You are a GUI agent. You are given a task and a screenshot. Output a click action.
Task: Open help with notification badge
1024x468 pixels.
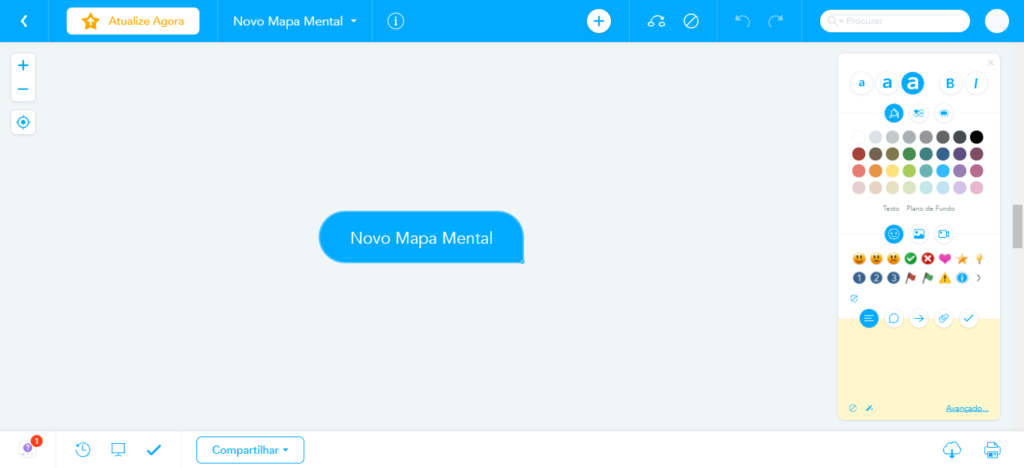point(29,448)
